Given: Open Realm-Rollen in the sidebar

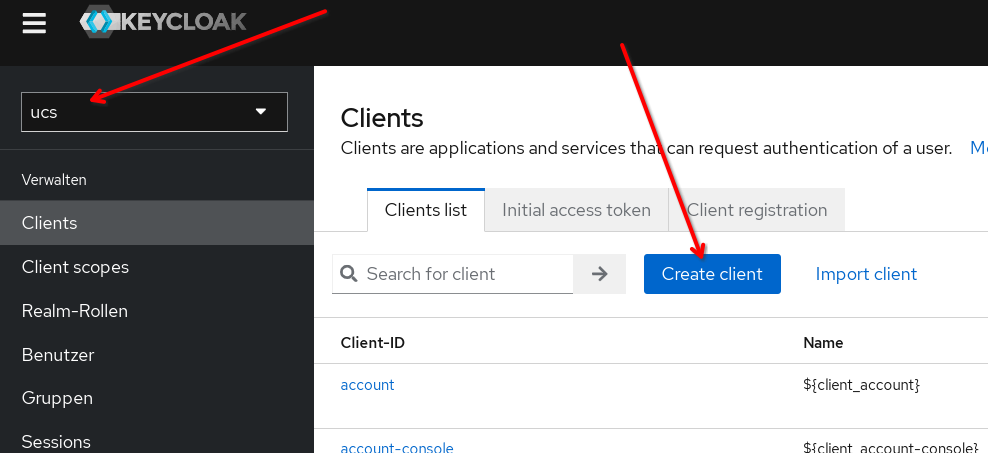Looking at the screenshot, I should 75,311.
